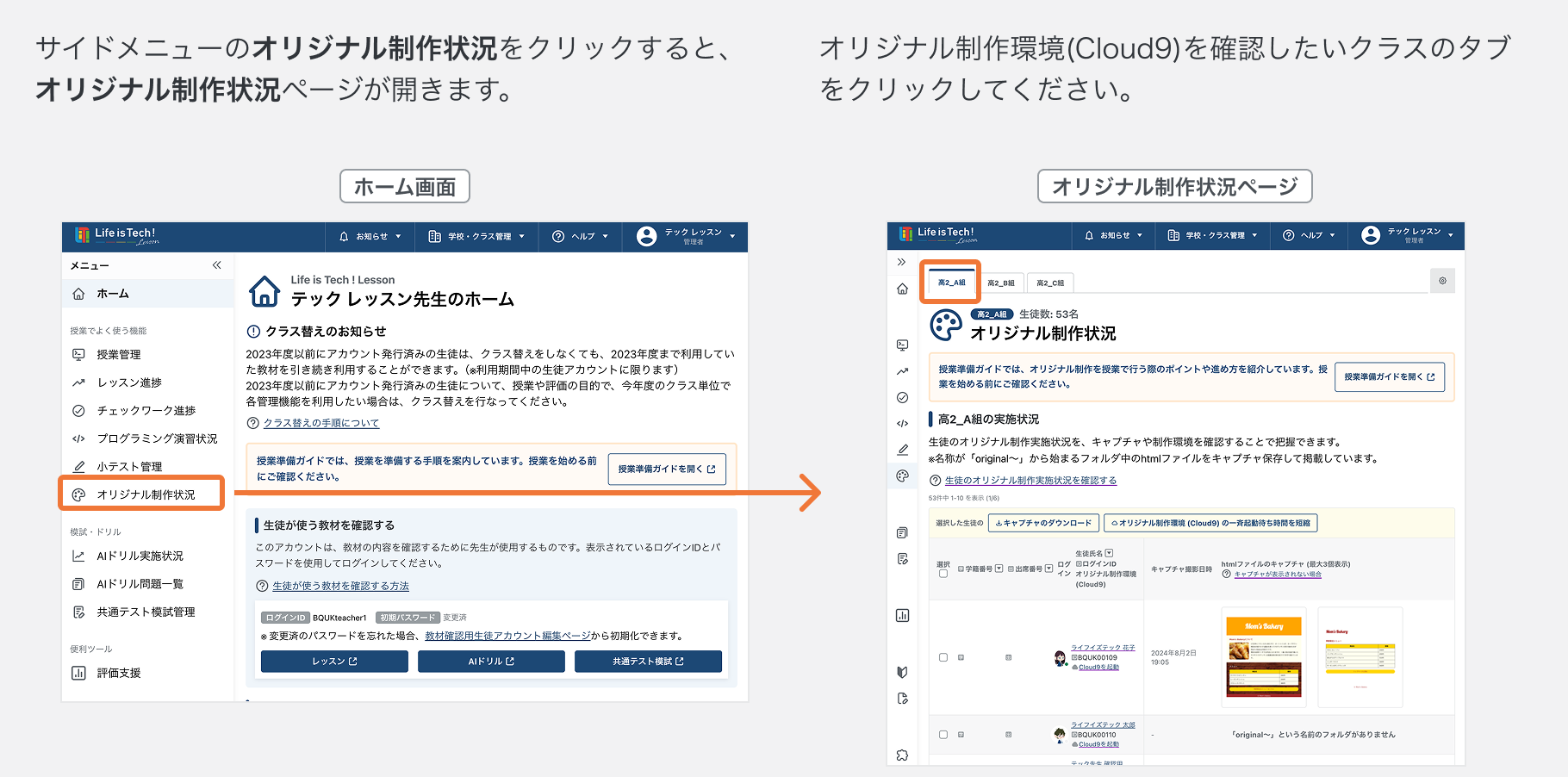Screen dimensions: 1568x777
Task: Collapse the メニュー sidebar with the double-chevron
Action: point(217,265)
